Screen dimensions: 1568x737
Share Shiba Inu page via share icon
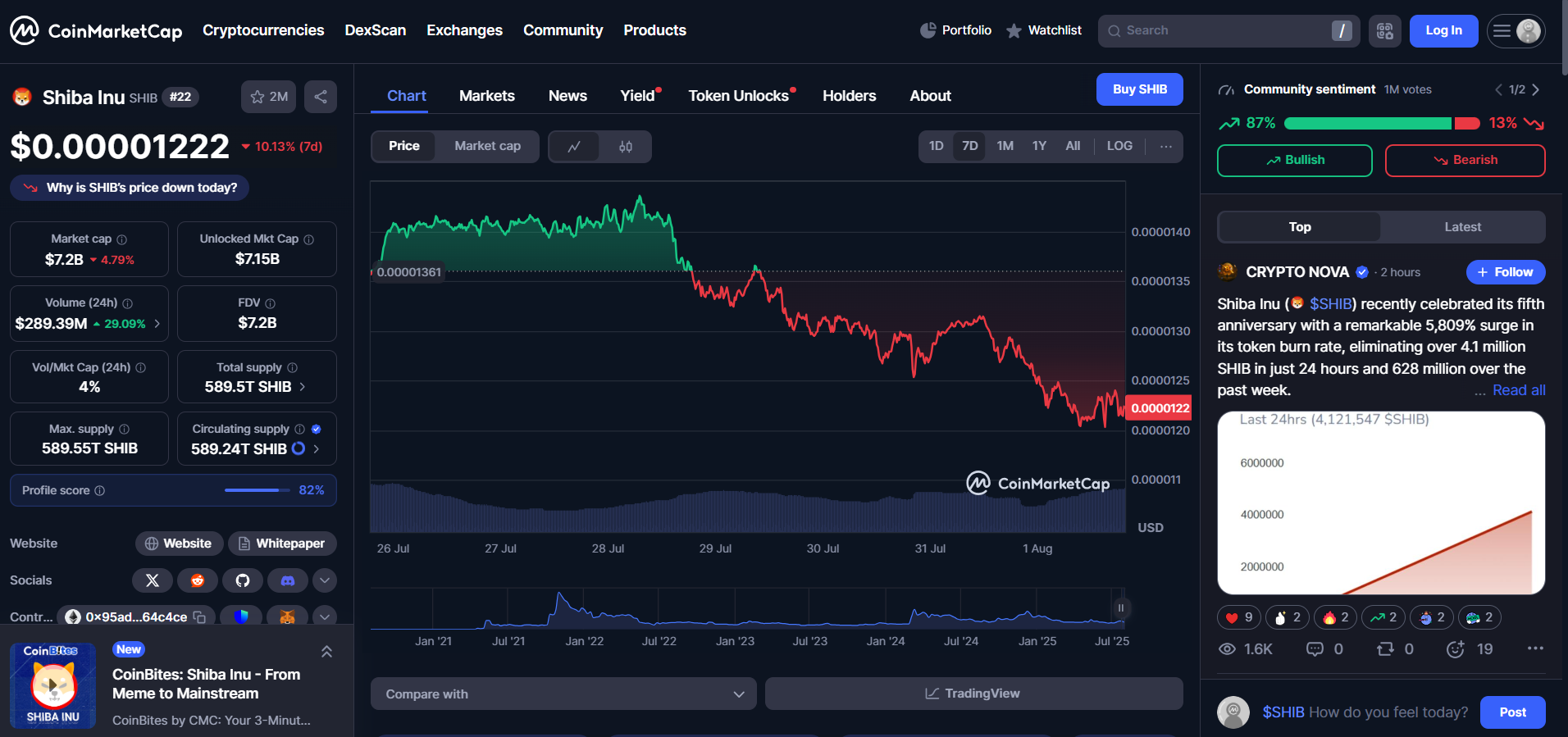point(321,97)
